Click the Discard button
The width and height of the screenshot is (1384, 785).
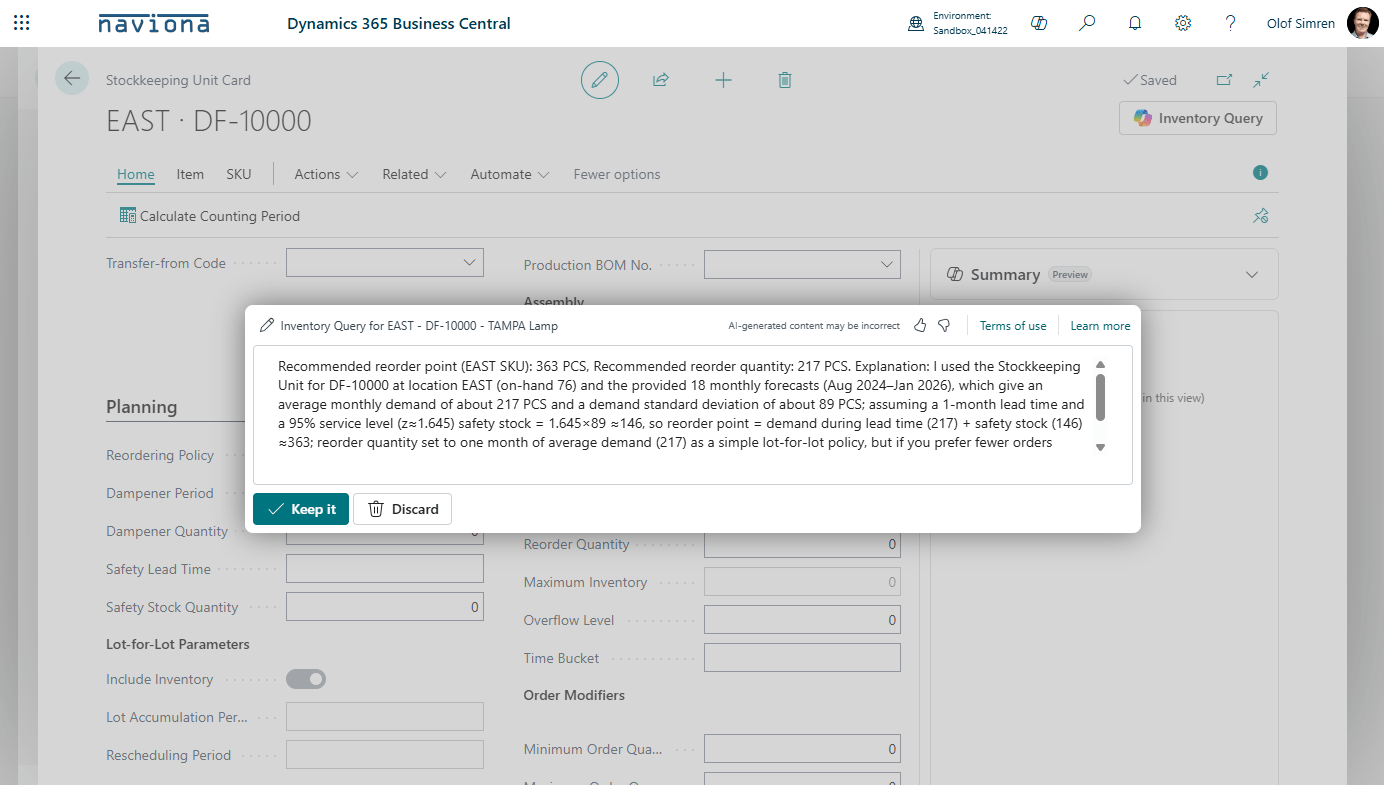pos(402,509)
